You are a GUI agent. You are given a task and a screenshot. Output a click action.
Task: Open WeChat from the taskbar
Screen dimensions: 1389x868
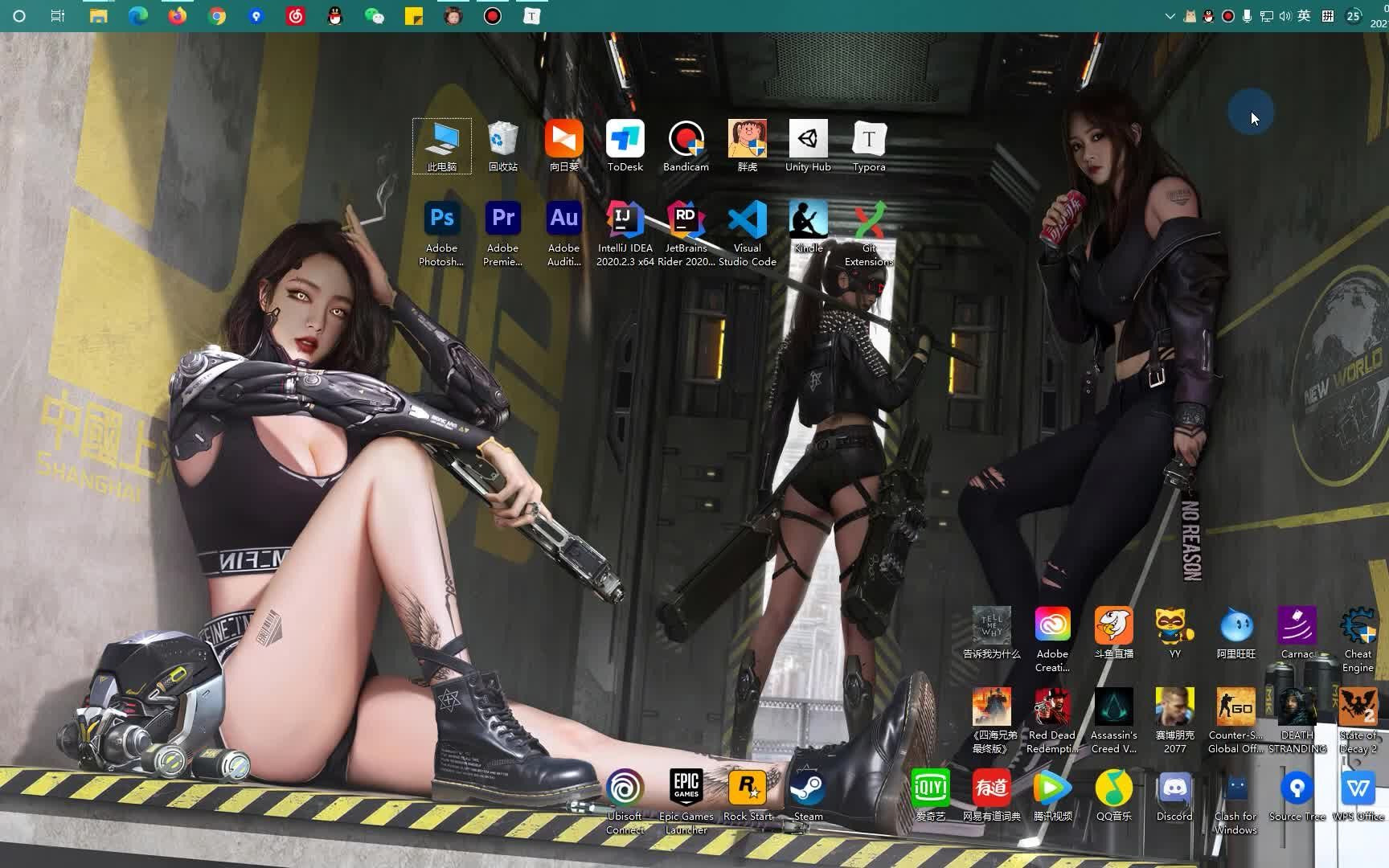pos(375,15)
